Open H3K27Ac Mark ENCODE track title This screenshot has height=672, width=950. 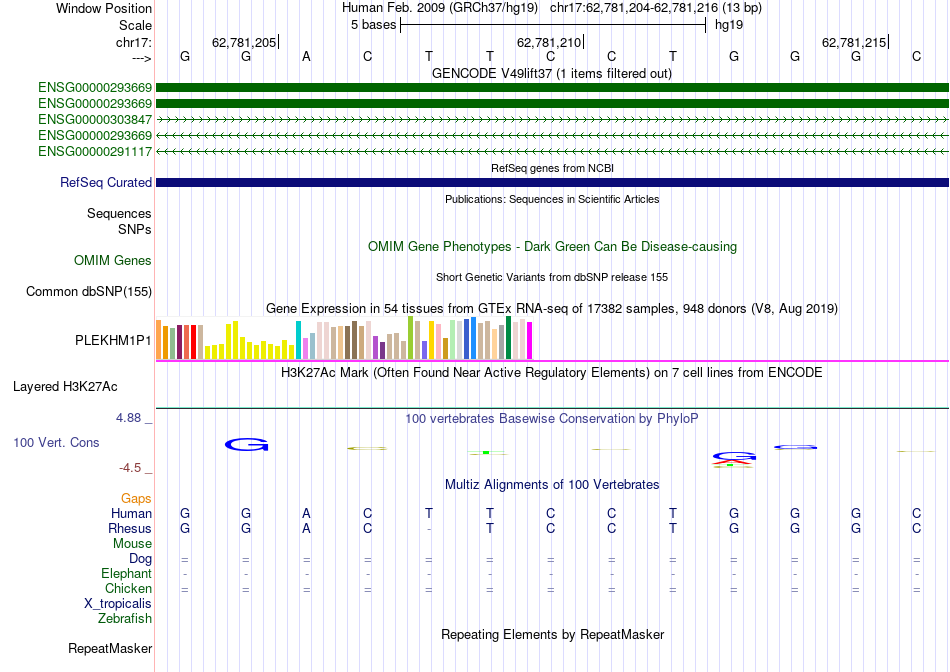[x=552, y=373]
